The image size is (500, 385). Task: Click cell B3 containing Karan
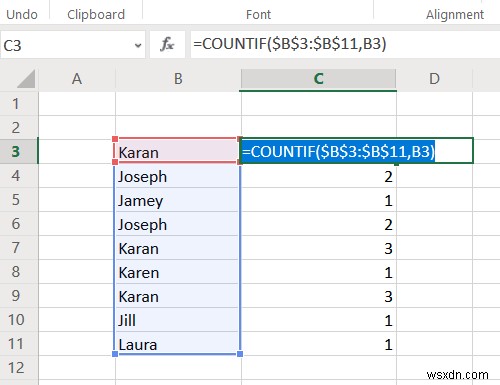(178, 152)
